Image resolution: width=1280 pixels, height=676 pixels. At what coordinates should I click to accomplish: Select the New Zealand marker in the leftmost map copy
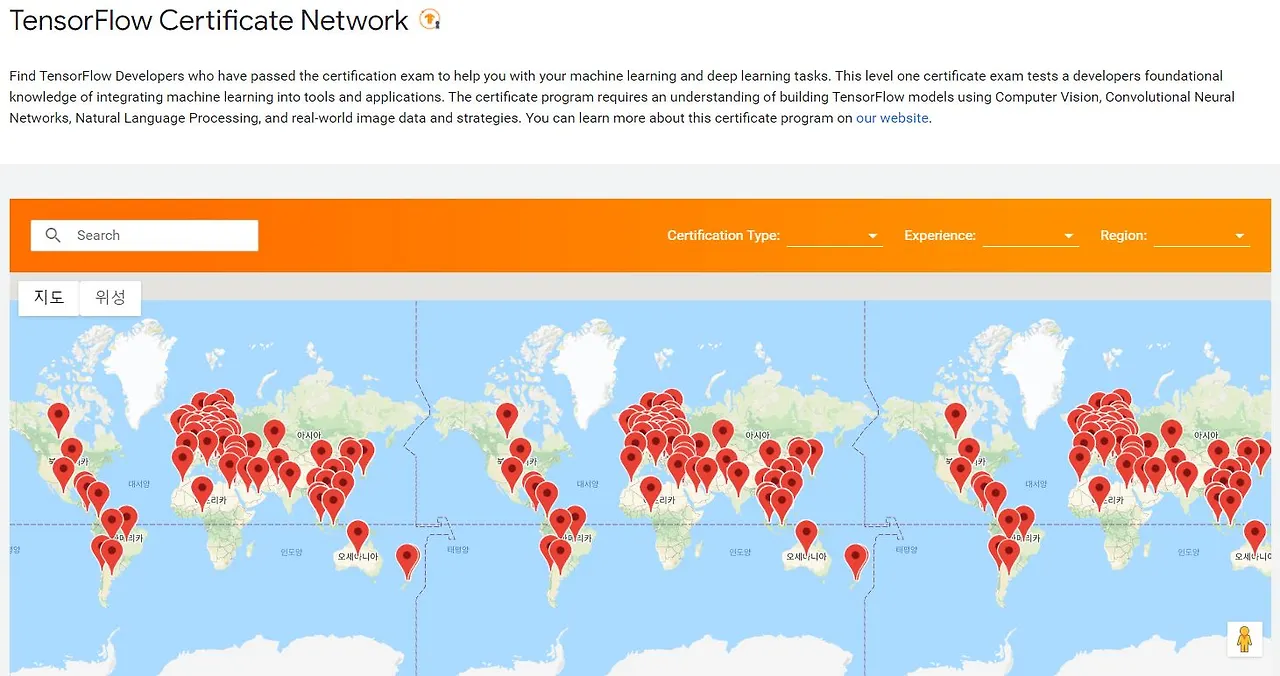[407, 561]
